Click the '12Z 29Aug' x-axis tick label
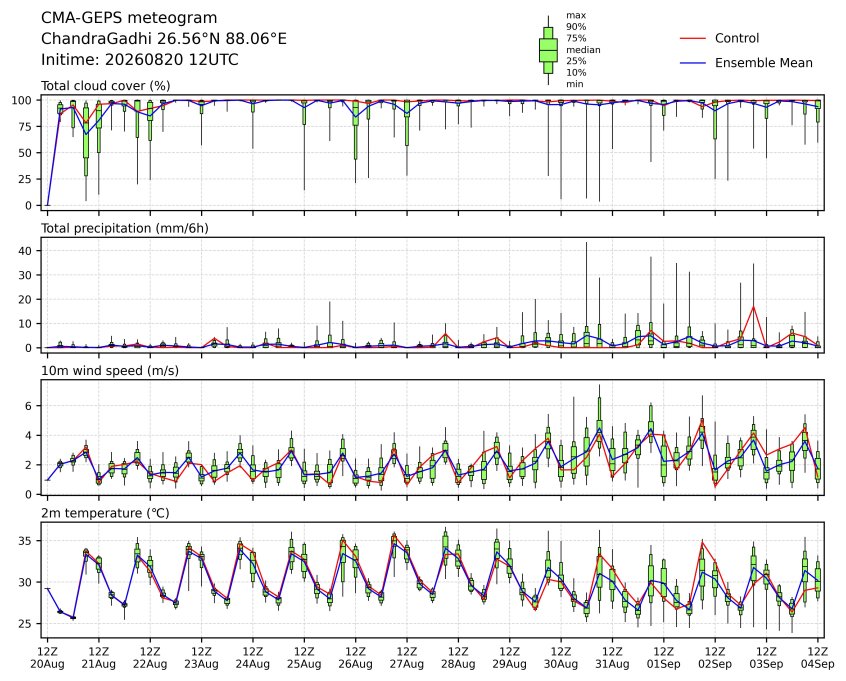Image resolution: width=846 pixels, height=681 pixels. click(x=509, y=658)
